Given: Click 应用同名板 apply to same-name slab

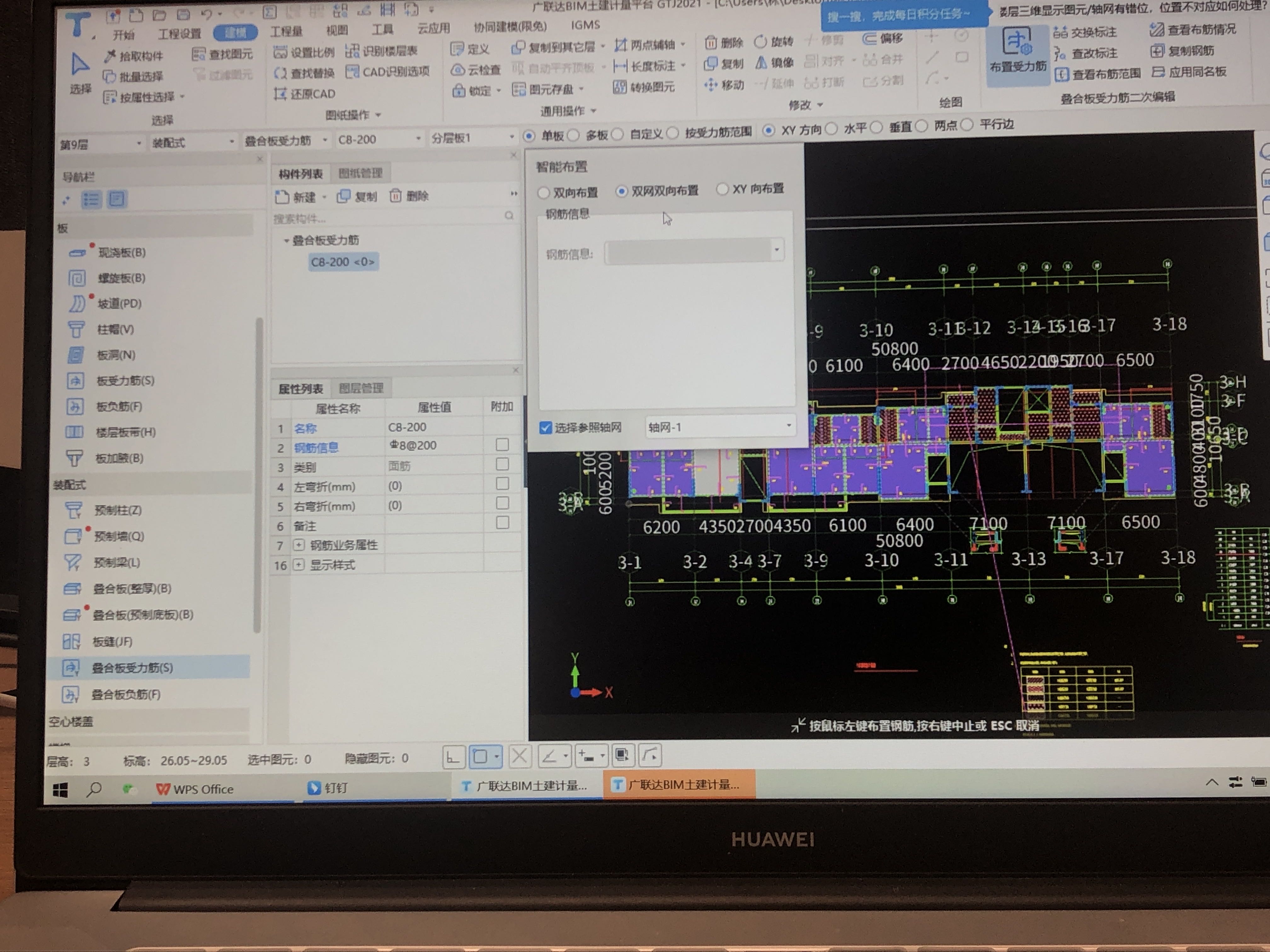Looking at the screenshot, I should tap(1188, 72).
